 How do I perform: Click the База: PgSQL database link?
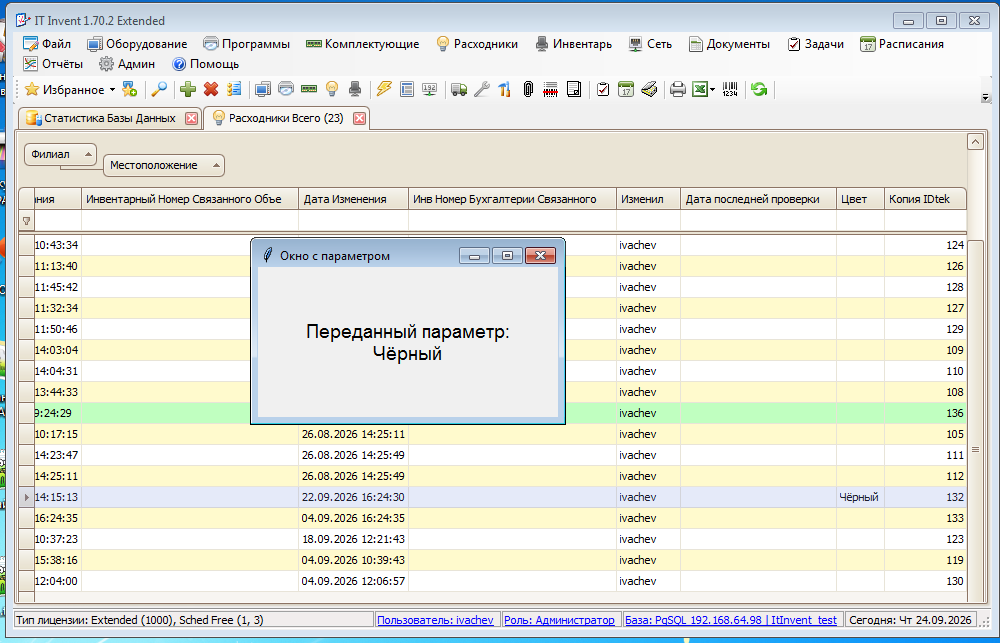click(731, 620)
